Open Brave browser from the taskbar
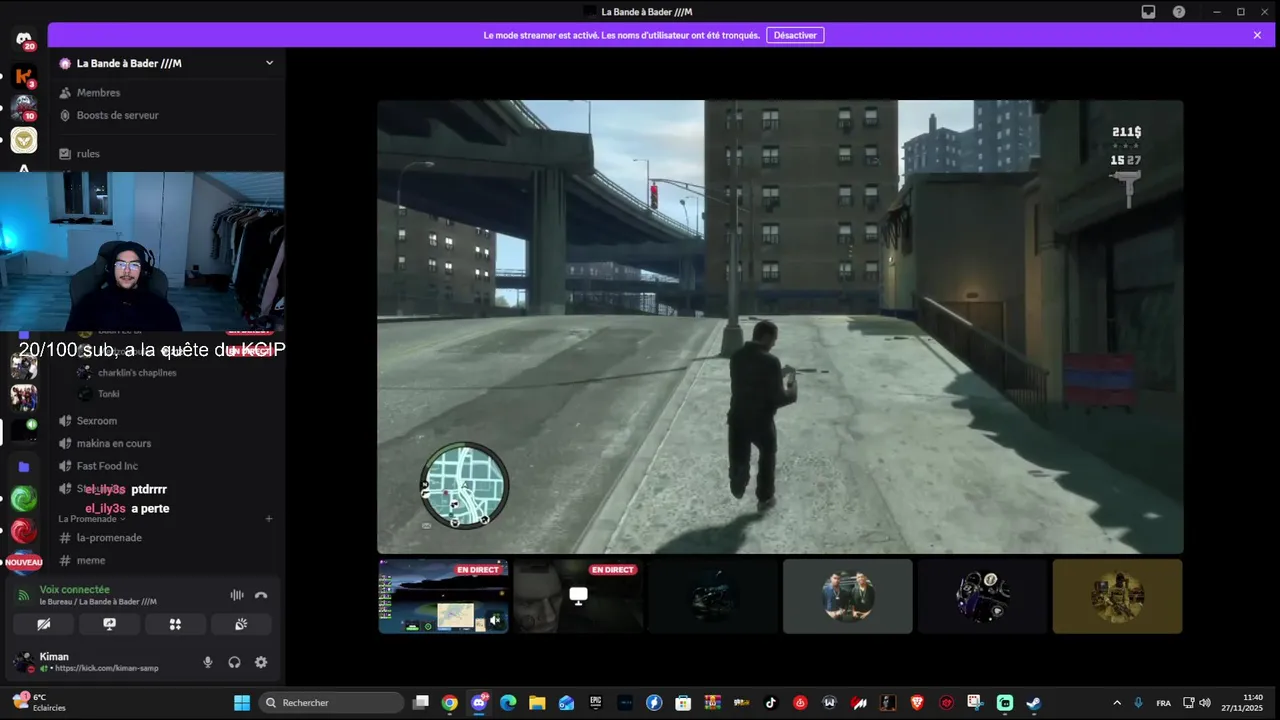Screen dimensions: 1280x720 click(917, 703)
